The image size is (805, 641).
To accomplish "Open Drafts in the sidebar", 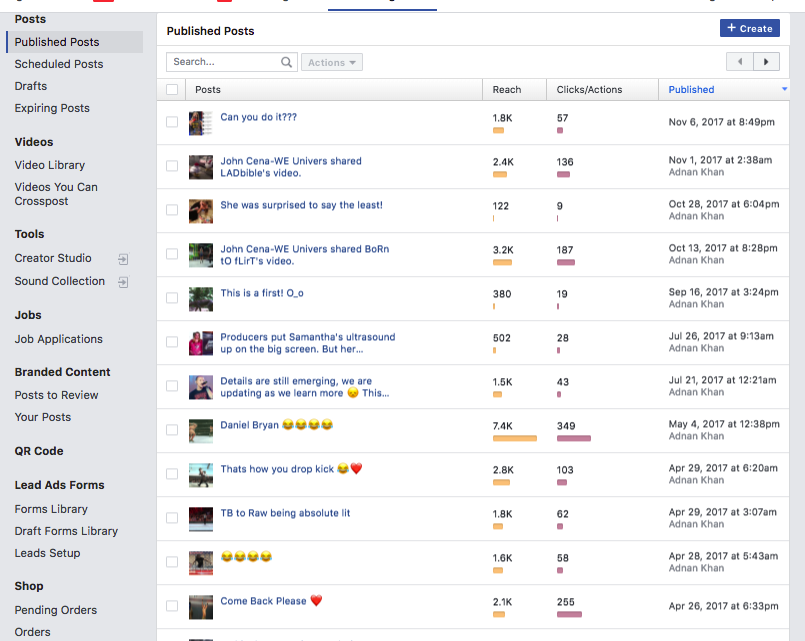I will (31, 86).
